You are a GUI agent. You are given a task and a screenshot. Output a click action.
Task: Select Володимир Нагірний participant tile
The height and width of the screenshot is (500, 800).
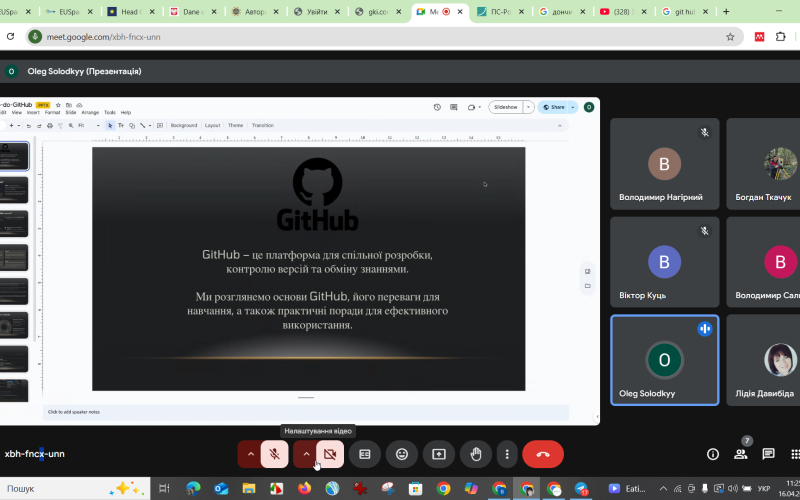[664, 164]
